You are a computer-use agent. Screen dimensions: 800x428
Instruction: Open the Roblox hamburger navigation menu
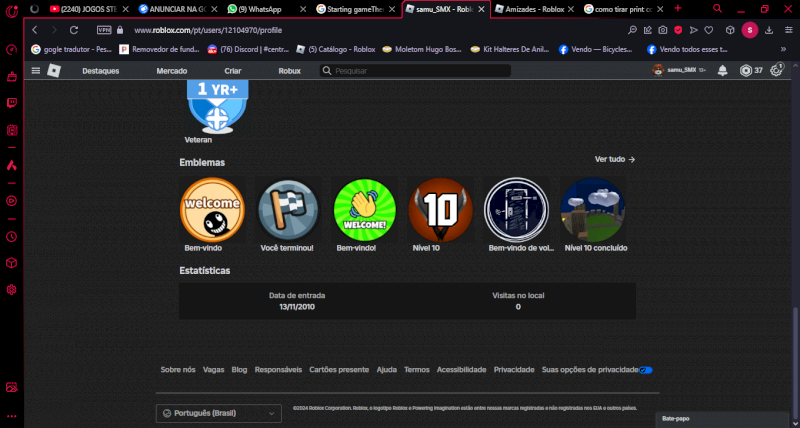36,71
